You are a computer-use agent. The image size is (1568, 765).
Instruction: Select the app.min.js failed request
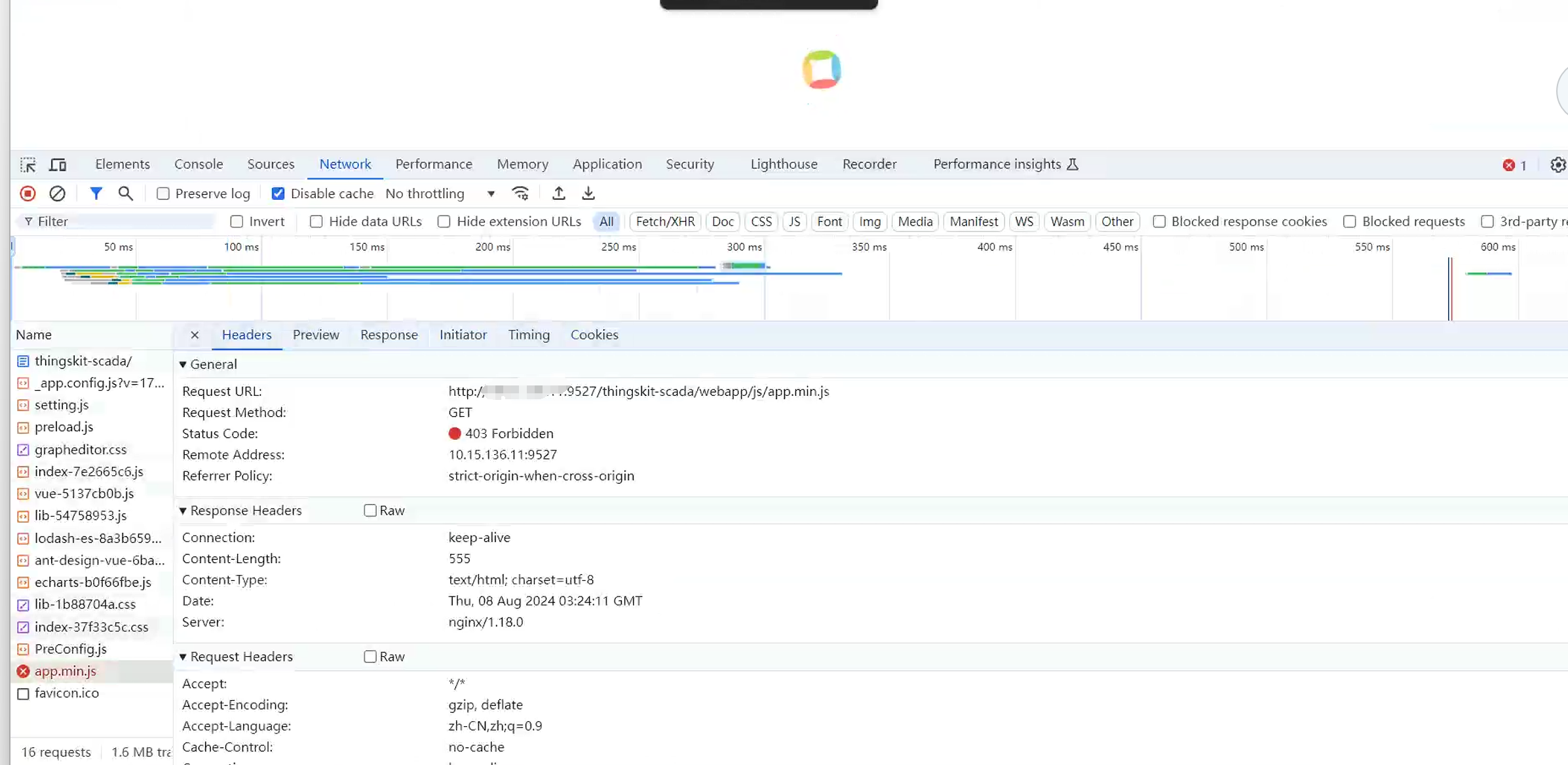point(66,671)
